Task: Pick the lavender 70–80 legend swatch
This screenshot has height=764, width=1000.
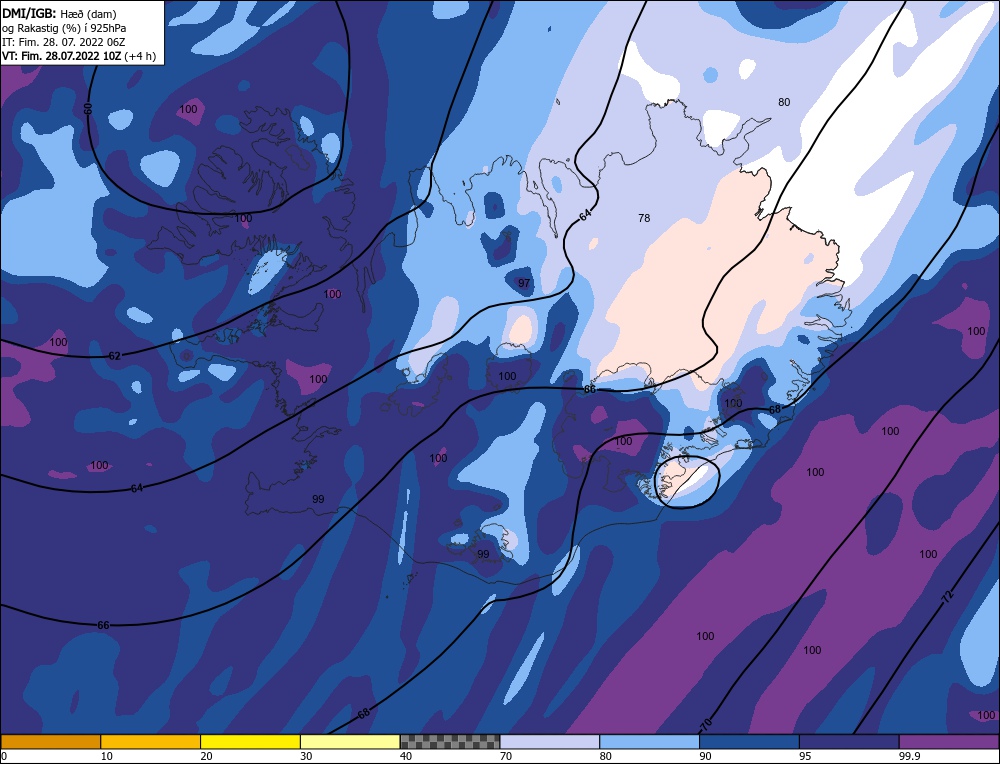Action: (550, 741)
